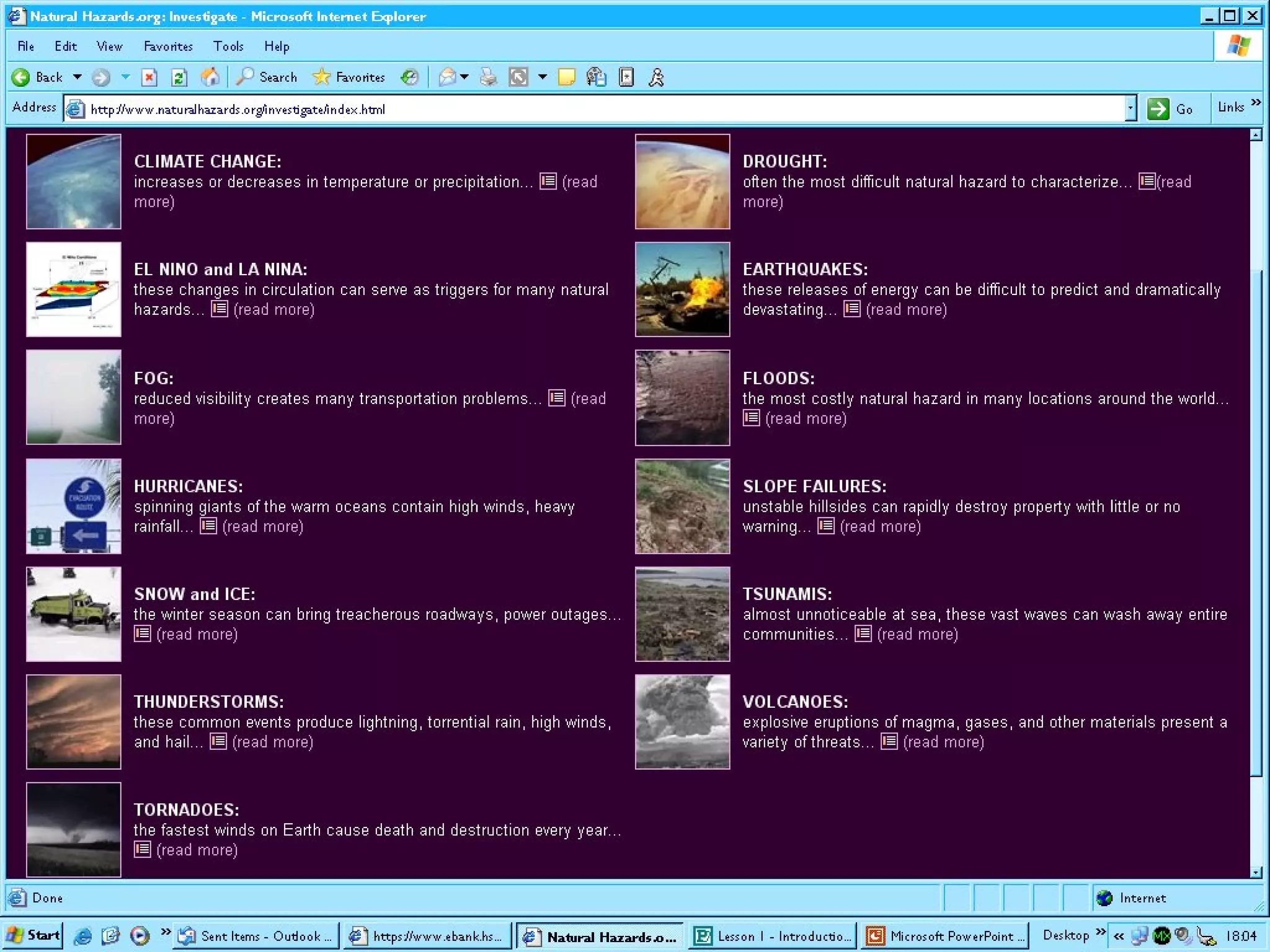Go to the Home page icon
This screenshot has height=952, width=1270.
[210, 77]
